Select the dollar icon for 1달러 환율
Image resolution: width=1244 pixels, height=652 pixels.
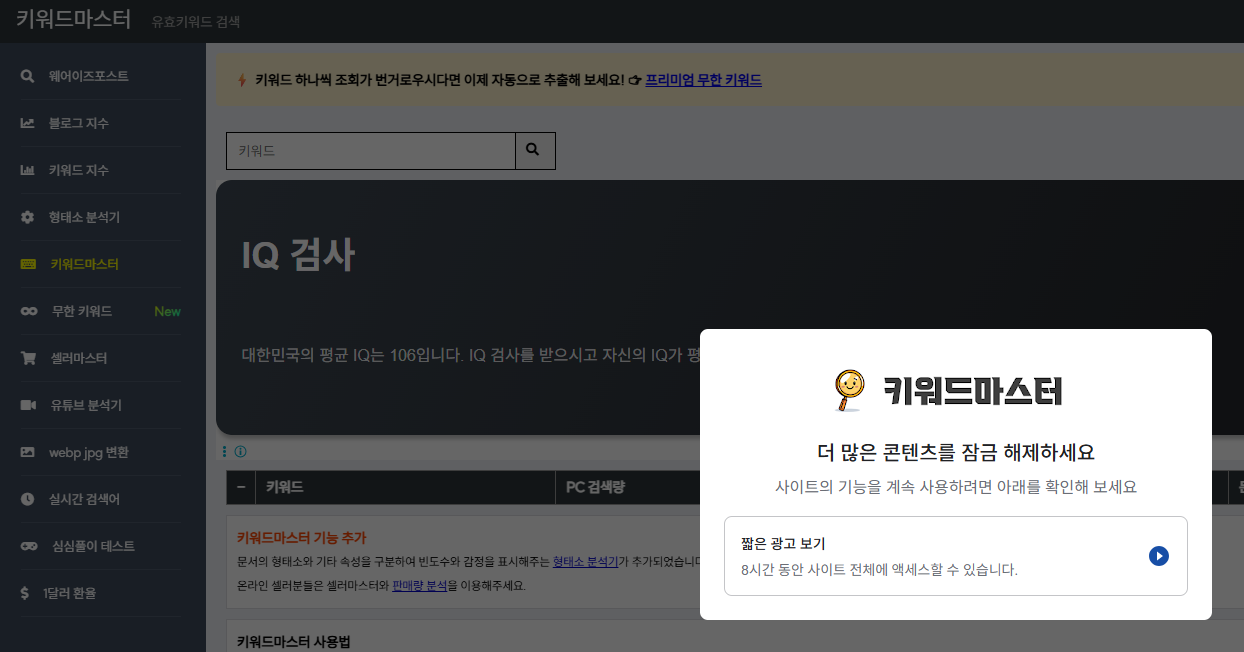[26, 593]
